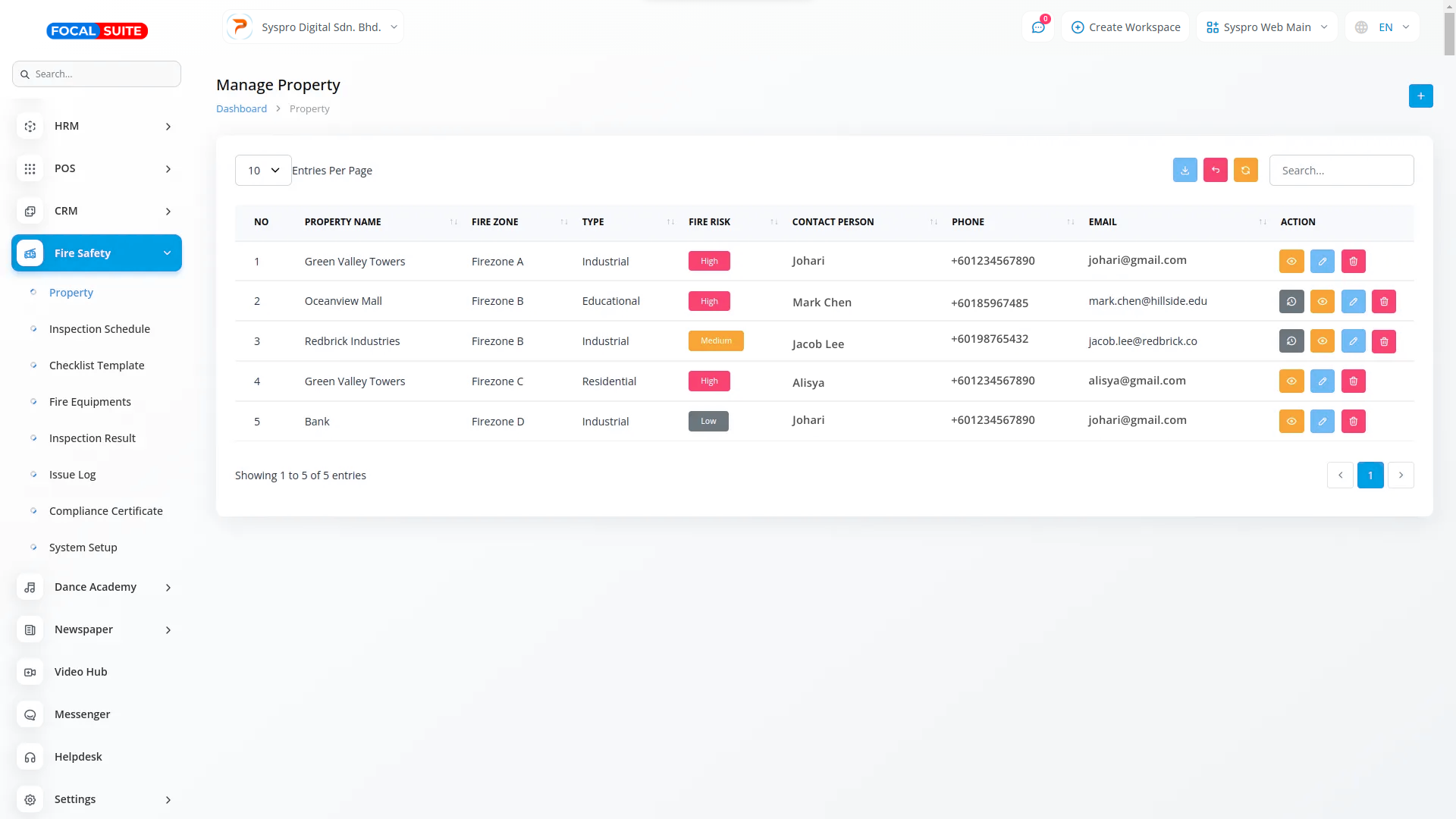Open the chat messages notification icon
Image resolution: width=1456 pixels, height=819 pixels.
1038,27
